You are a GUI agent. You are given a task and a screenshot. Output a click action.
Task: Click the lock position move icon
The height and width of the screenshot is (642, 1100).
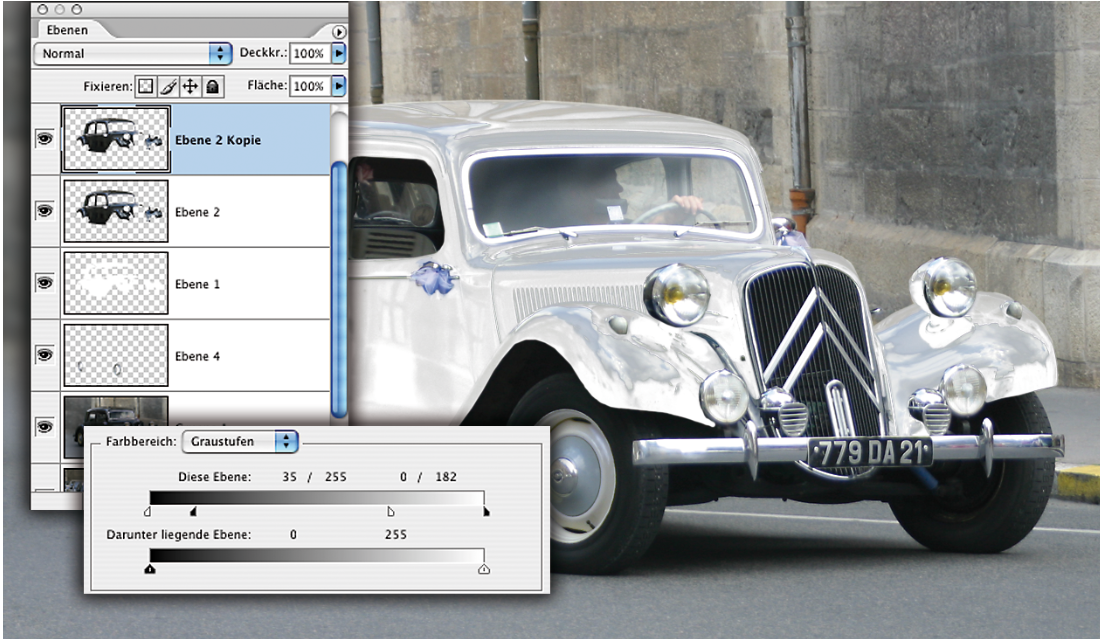[190, 87]
